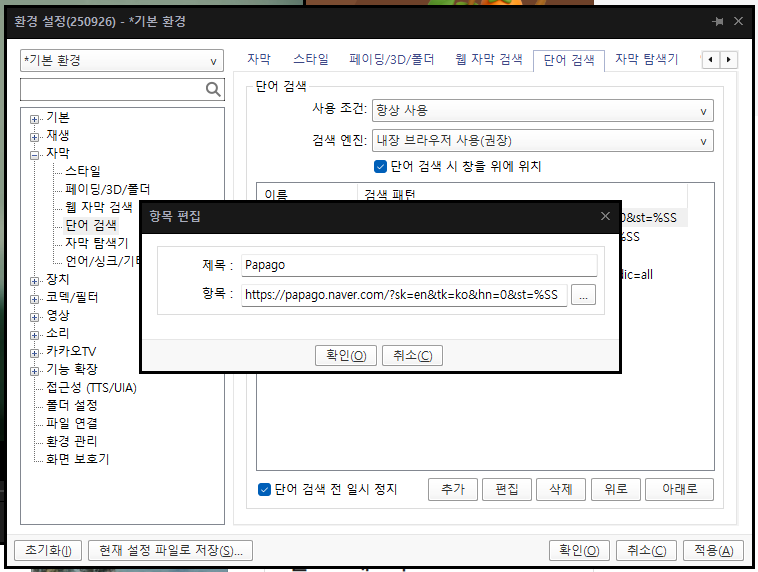Image resolution: width=758 pixels, height=572 pixels.
Task: Switch to the 페이딩/3D/폴더 tab
Action: click(x=392, y=59)
